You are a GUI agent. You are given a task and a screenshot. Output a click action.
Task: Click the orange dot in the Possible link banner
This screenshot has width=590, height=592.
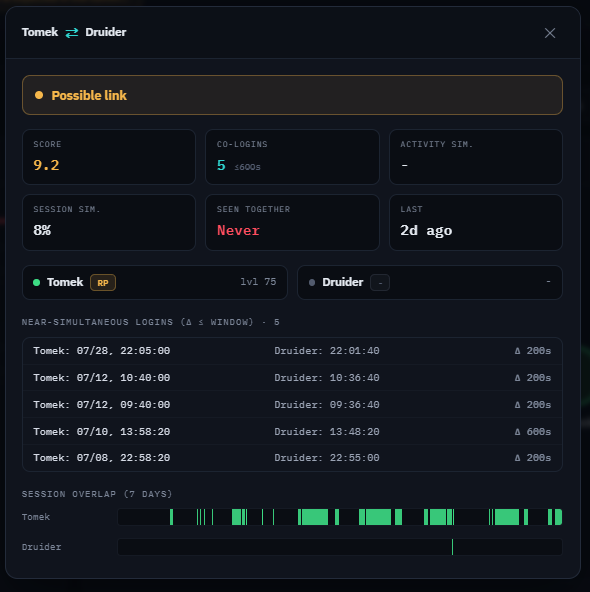39,95
